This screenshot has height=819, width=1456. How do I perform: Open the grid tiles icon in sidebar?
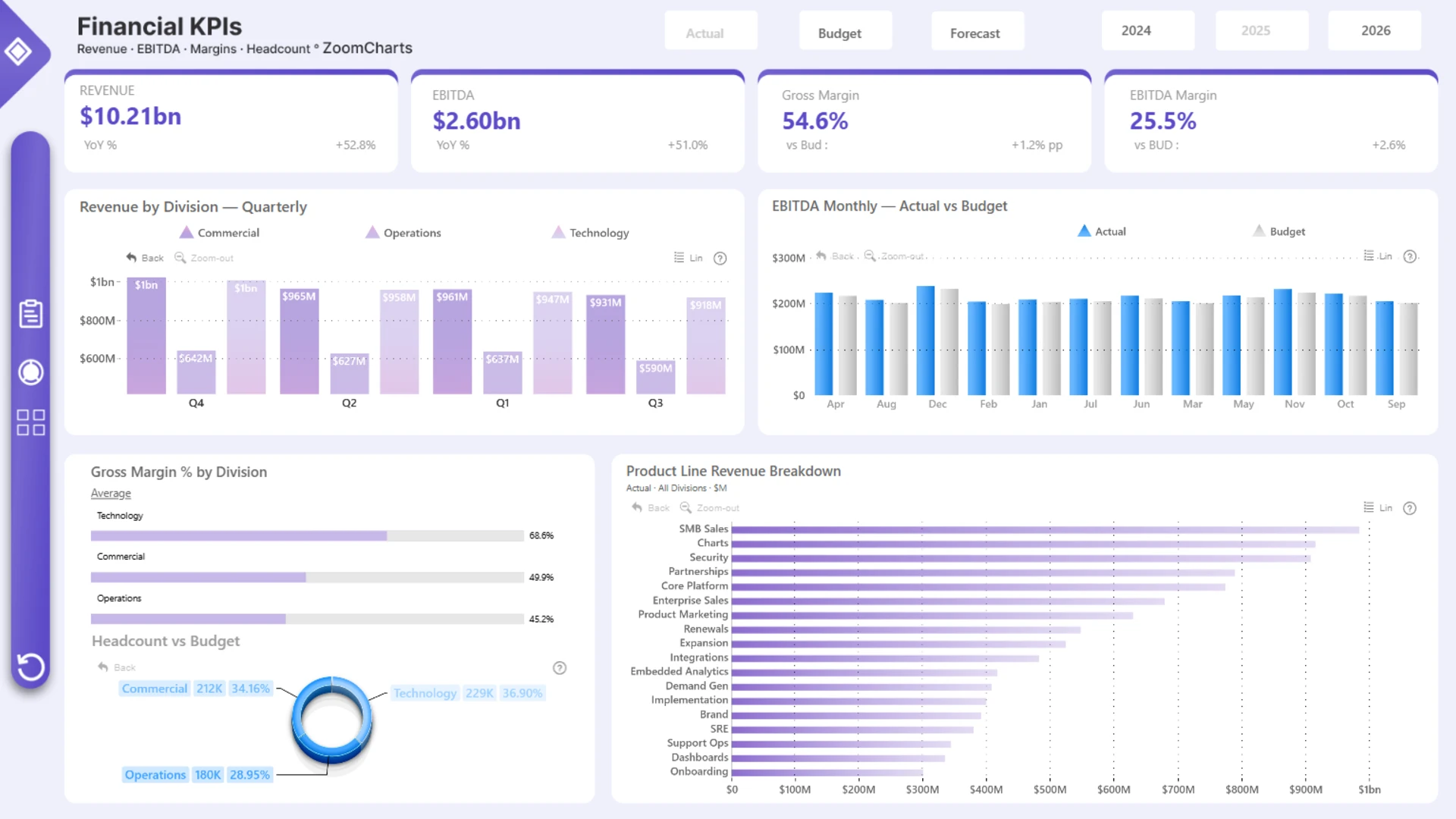(30, 422)
